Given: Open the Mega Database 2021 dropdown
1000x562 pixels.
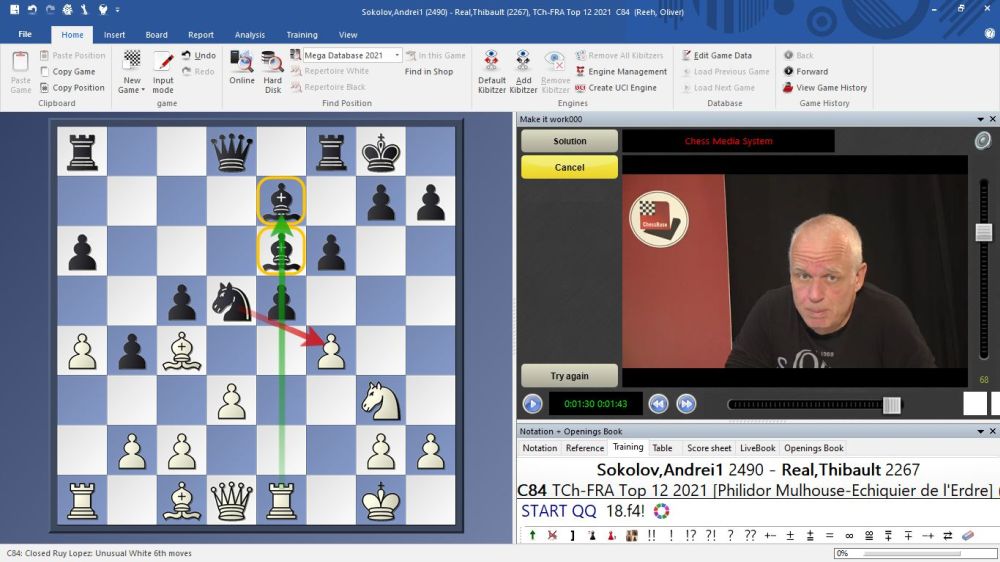Looking at the screenshot, I should 397,56.
